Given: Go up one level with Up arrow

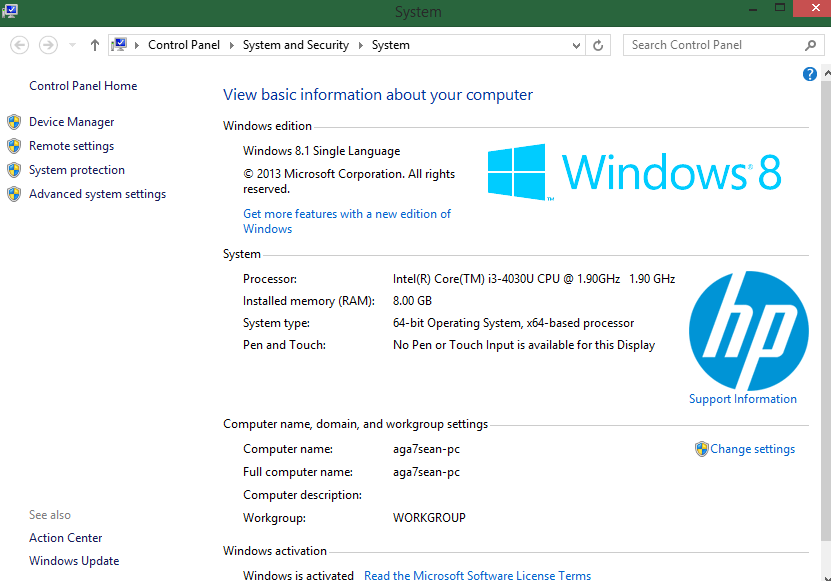Looking at the screenshot, I should (95, 45).
